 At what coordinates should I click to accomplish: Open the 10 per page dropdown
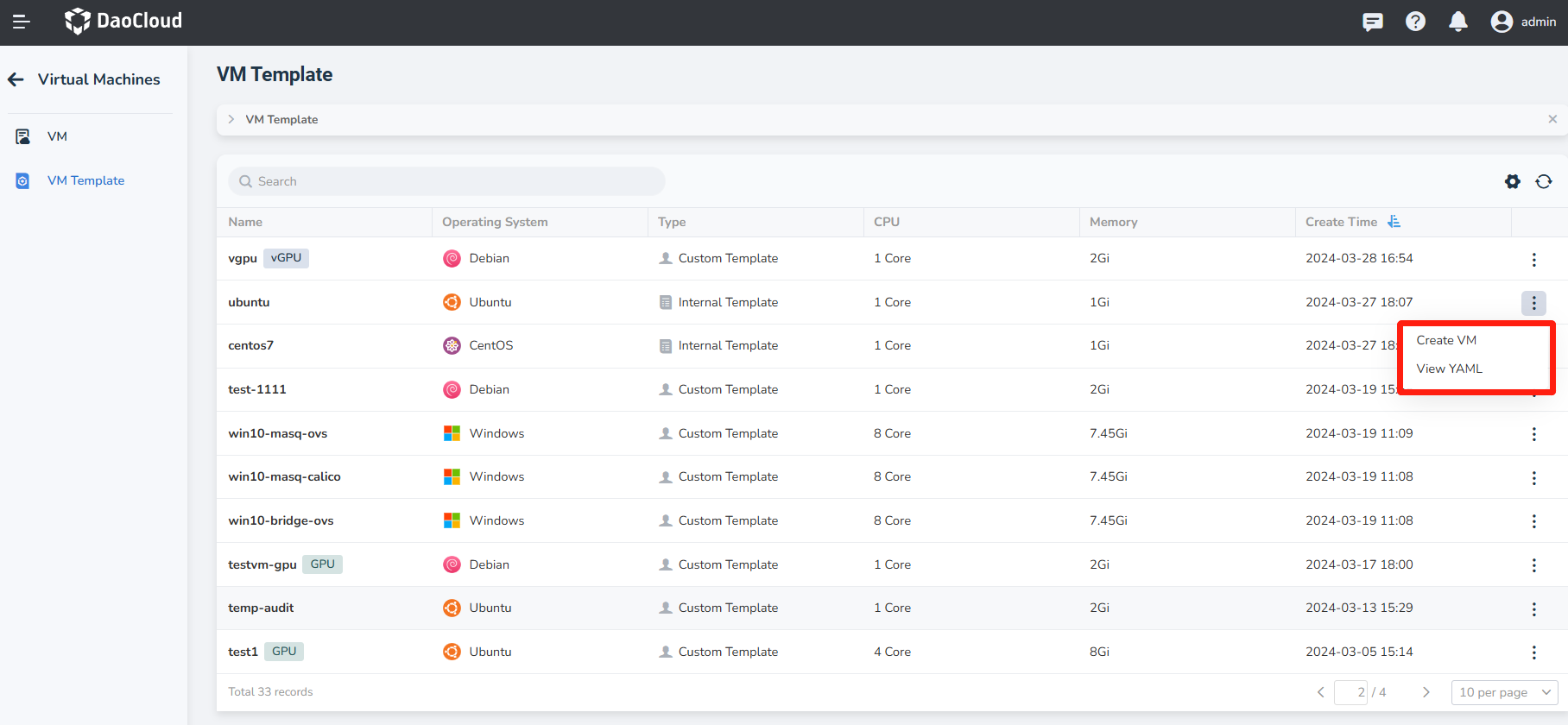click(1505, 692)
